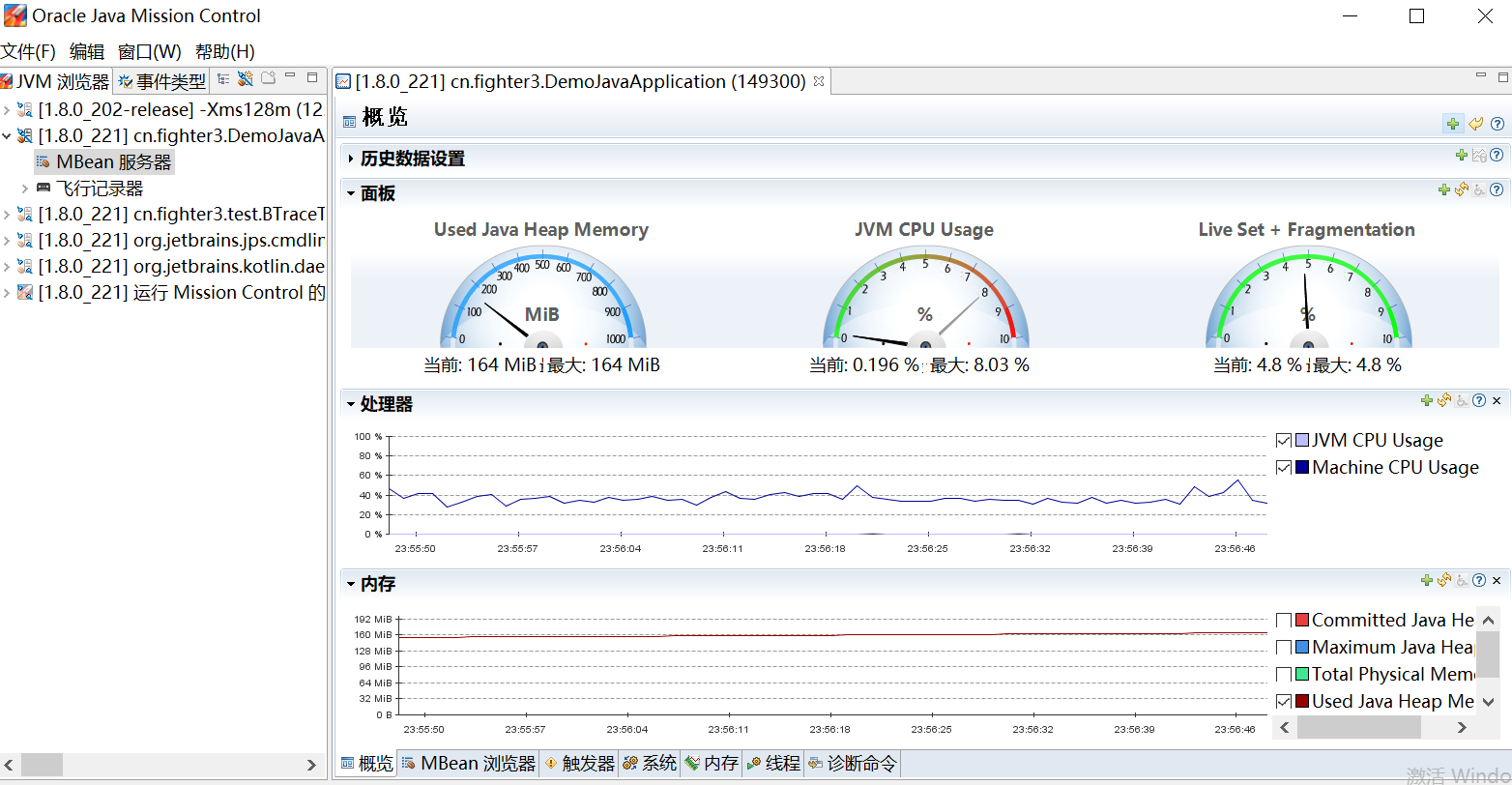Collapse the 内存 section
The height and width of the screenshot is (785, 1512).
click(x=350, y=584)
